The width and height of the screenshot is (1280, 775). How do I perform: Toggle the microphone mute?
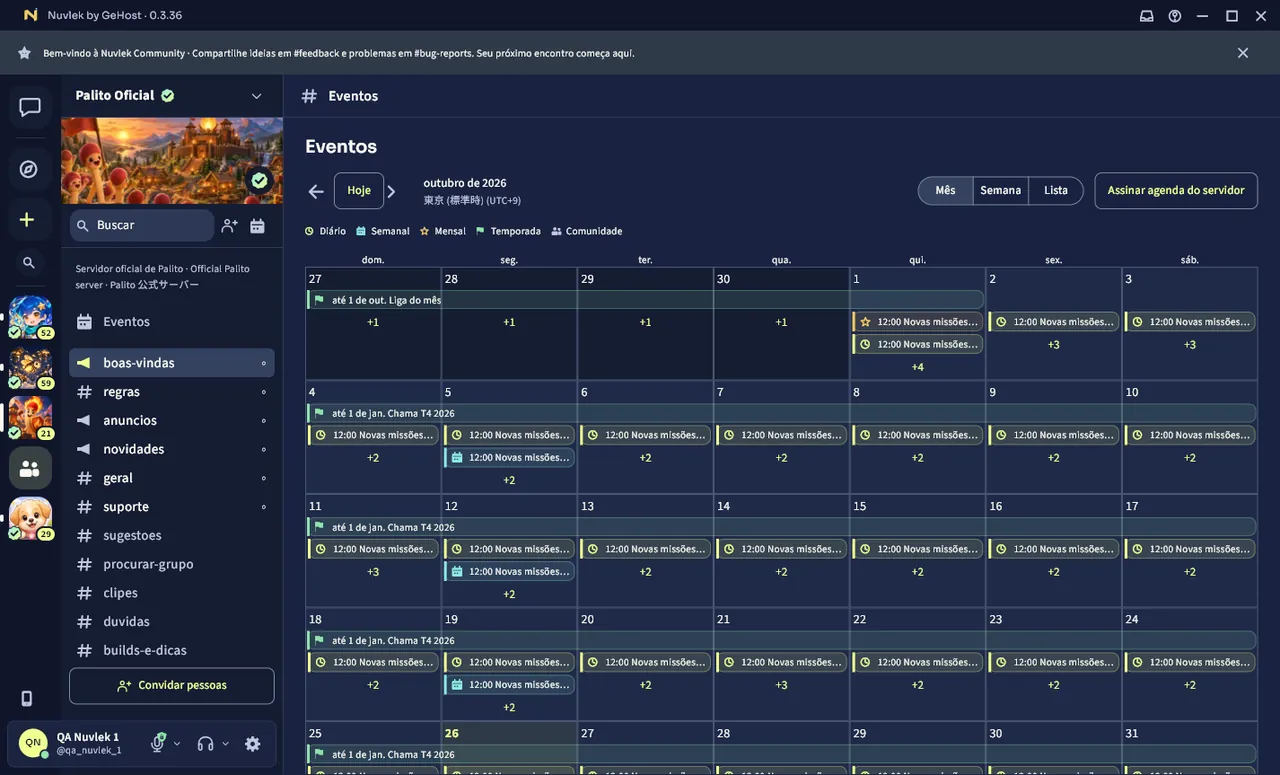click(x=158, y=743)
